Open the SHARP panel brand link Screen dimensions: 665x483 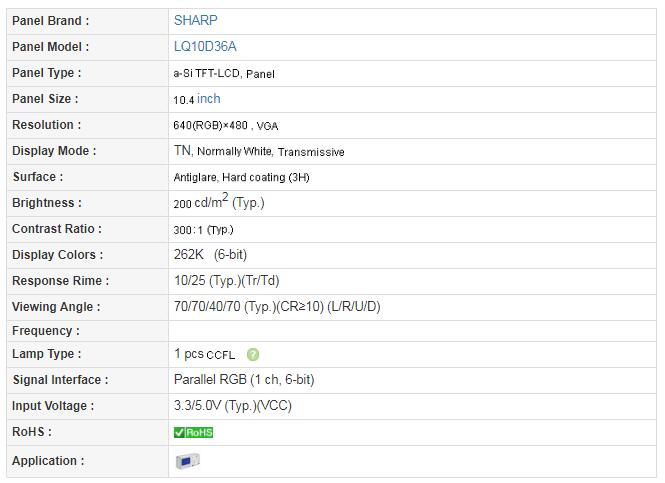(x=195, y=20)
